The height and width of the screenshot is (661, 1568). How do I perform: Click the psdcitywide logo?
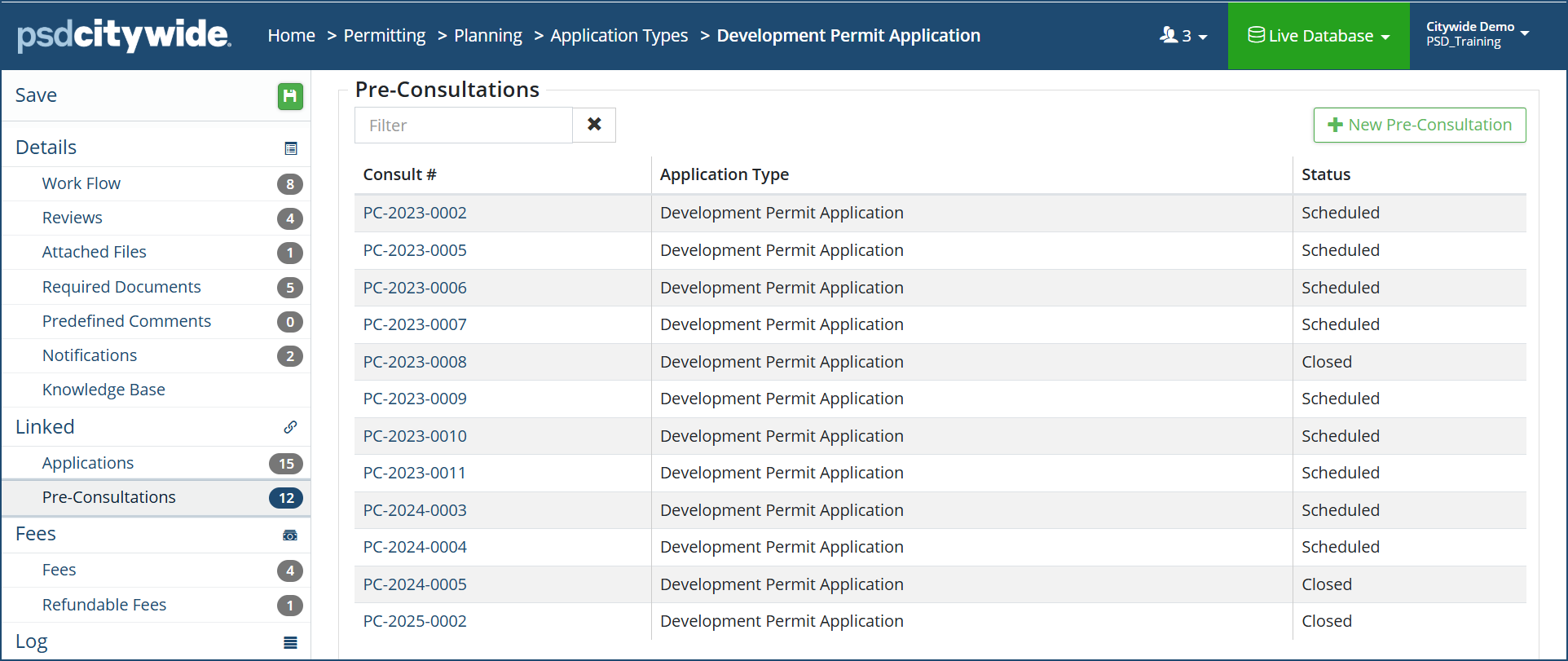coord(124,35)
